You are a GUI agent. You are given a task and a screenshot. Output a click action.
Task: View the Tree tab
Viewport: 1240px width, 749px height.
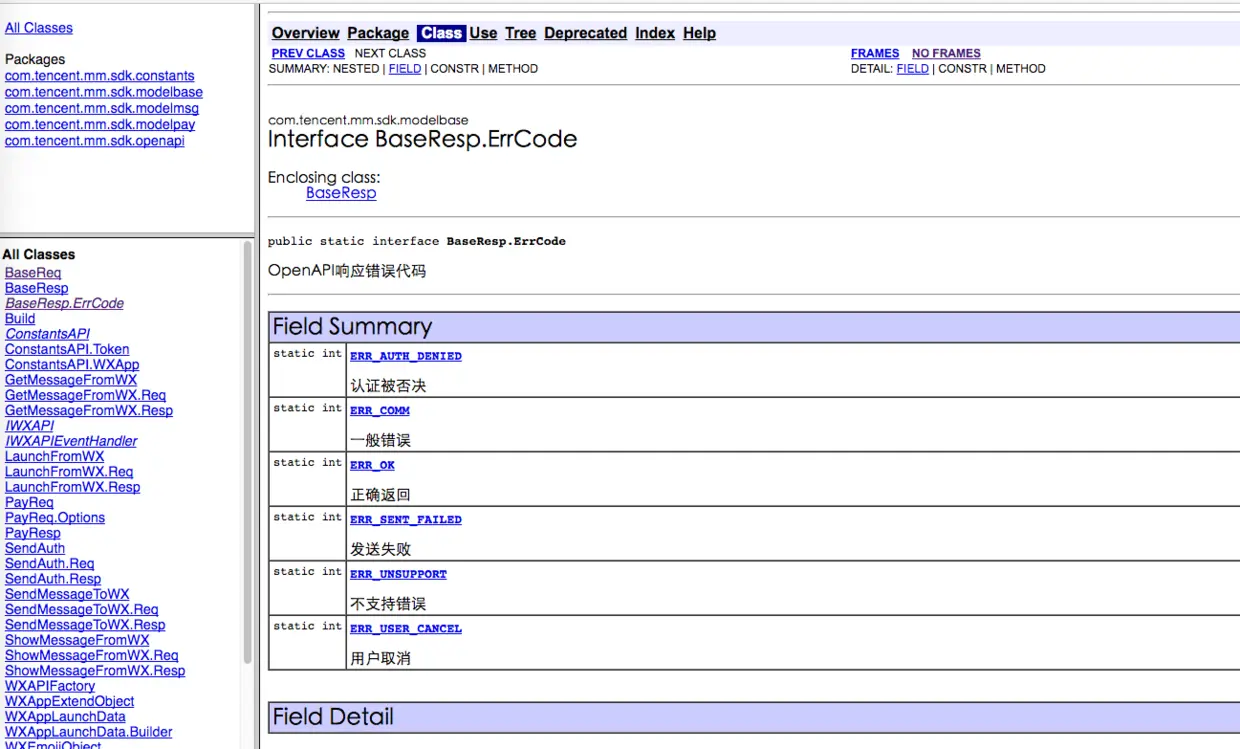pyautogui.click(x=520, y=33)
